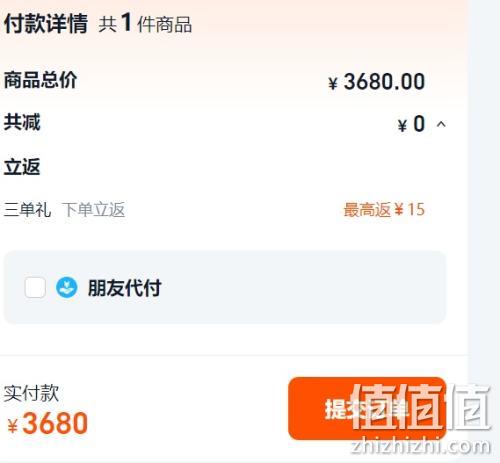Click the 三单礼 promotion label
The image size is (500, 463).
(x=27, y=210)
